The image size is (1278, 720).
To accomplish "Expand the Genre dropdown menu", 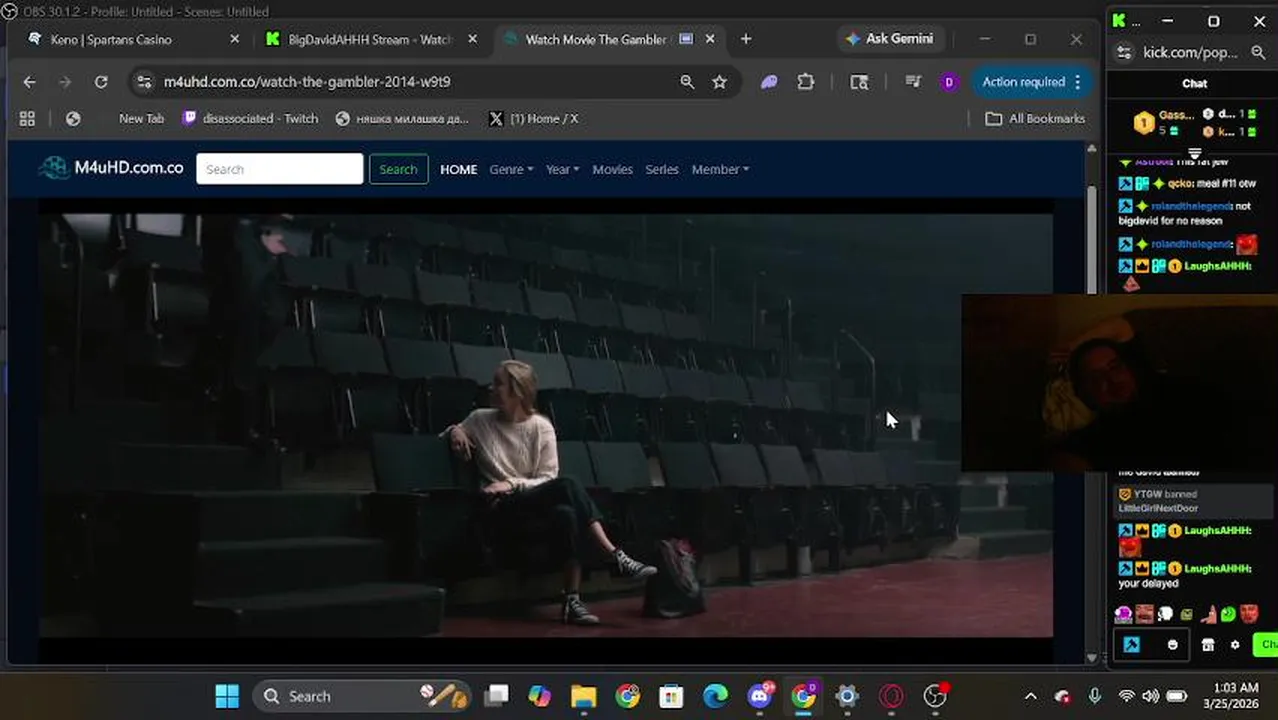I will tap(511, 169).
